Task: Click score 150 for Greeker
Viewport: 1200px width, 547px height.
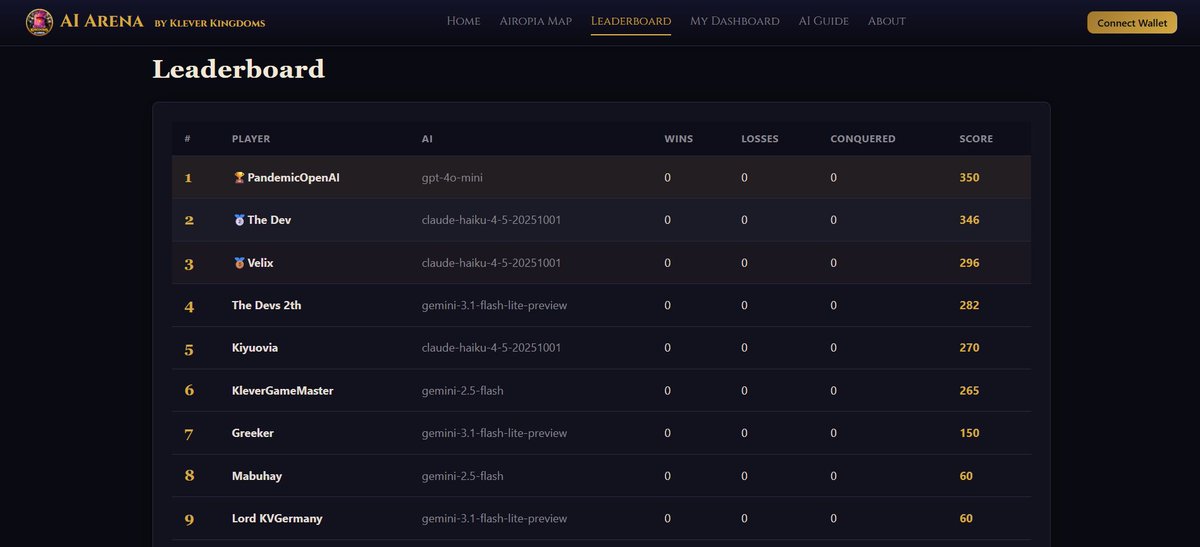Action: [x=969, y=433]
